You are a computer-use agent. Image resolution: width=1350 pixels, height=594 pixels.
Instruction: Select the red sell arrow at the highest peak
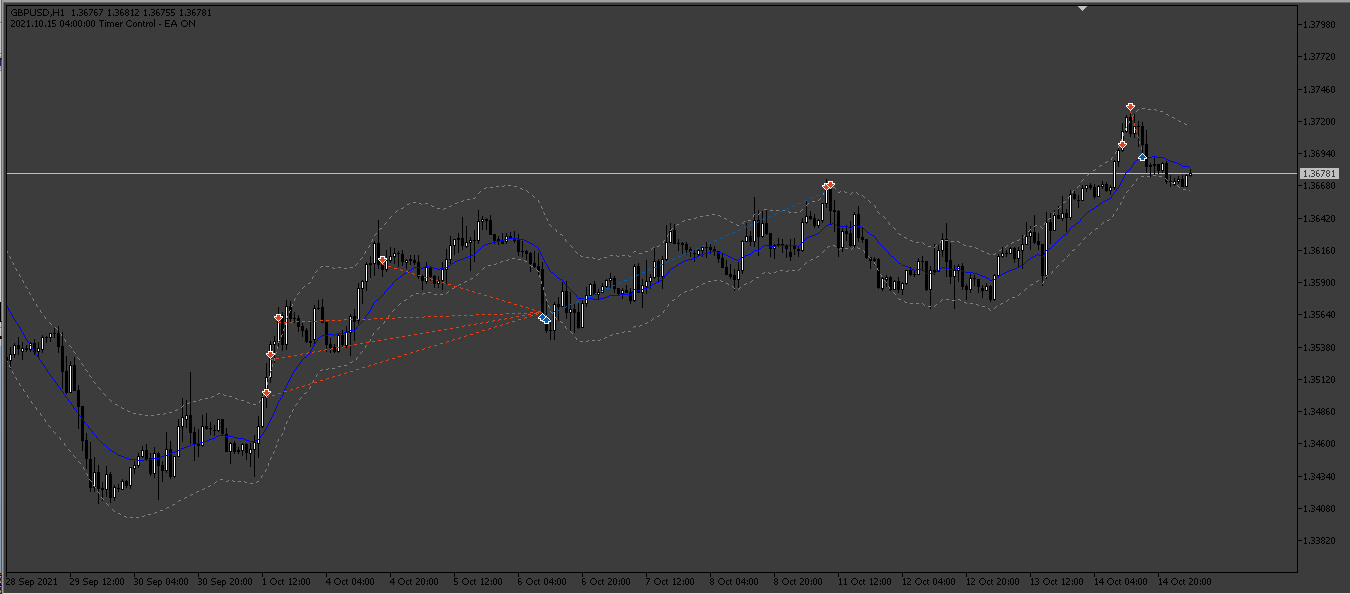pyautogui.click(x=1130, y=106)
